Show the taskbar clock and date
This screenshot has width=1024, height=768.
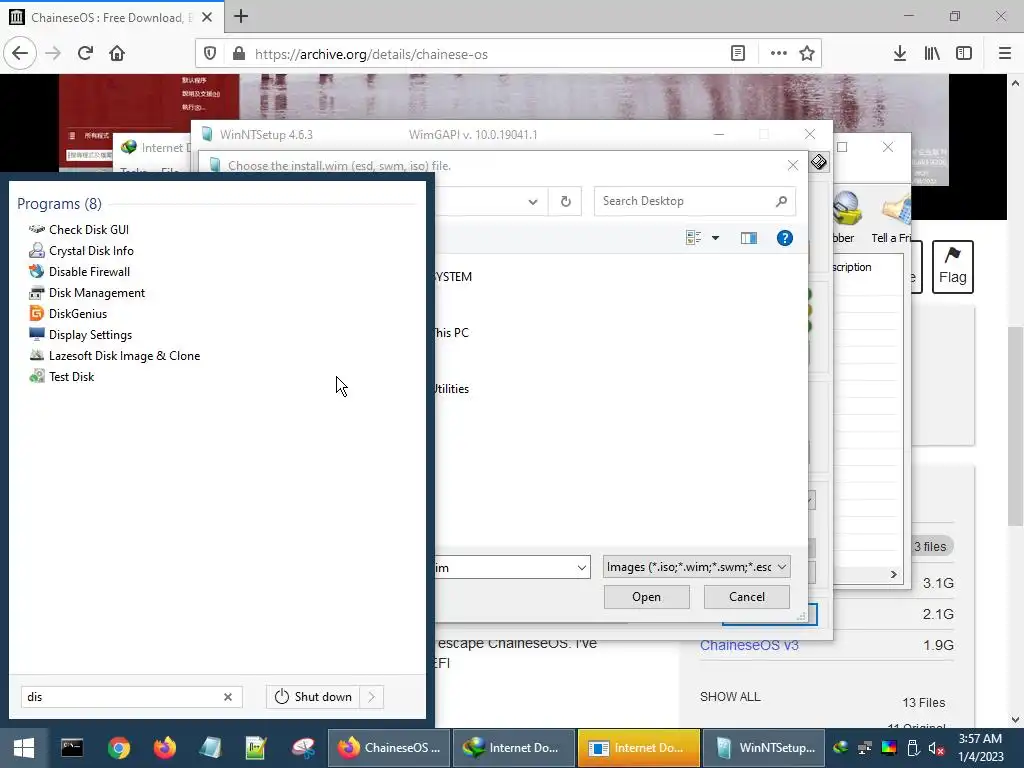(x=980, y=748)
